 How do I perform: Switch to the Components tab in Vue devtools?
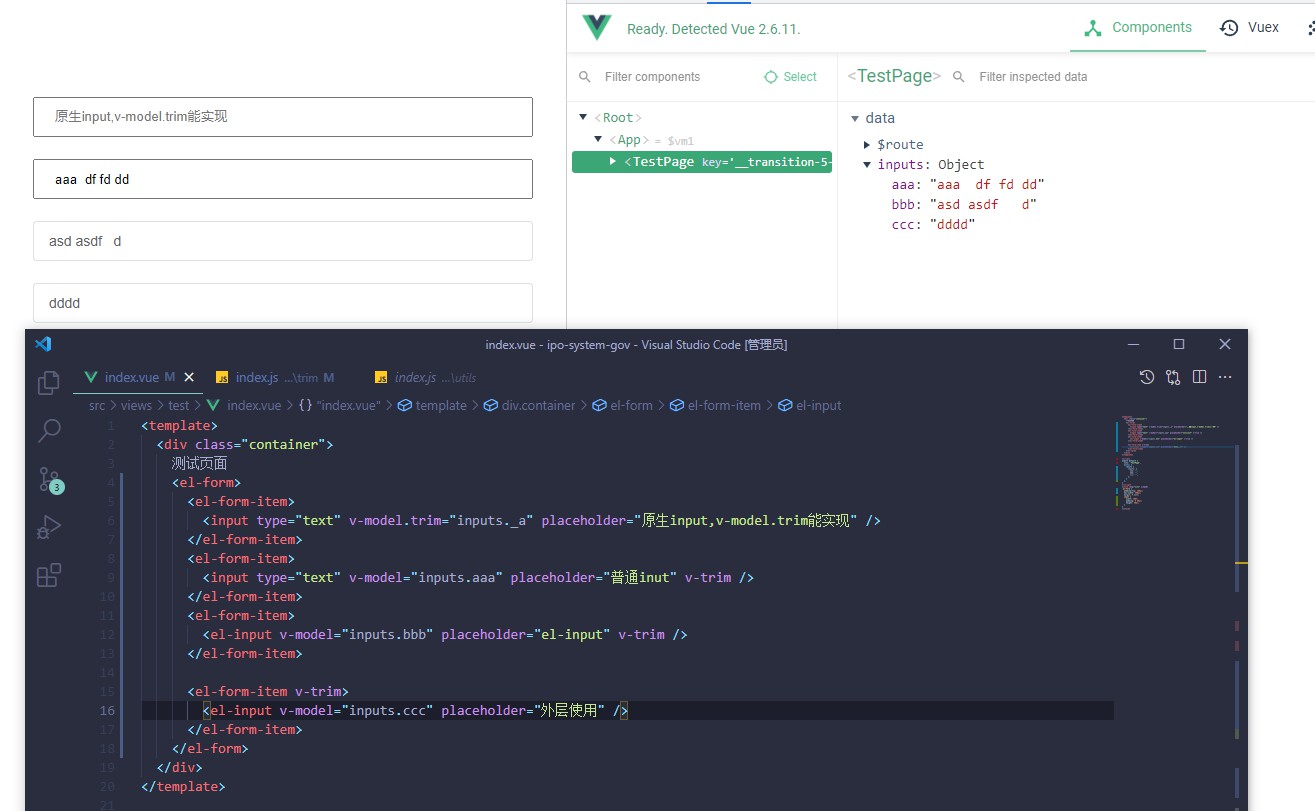click(1138, 27)
